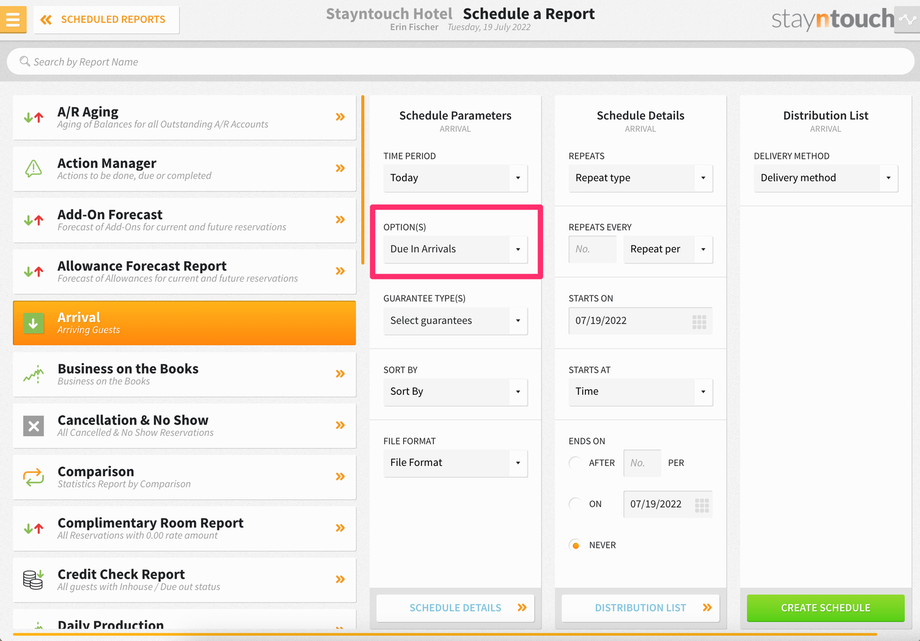Open the File Format dropdown
Image resolution: width=920 pixels, height=641 pixels.
[x=455, y=463]
